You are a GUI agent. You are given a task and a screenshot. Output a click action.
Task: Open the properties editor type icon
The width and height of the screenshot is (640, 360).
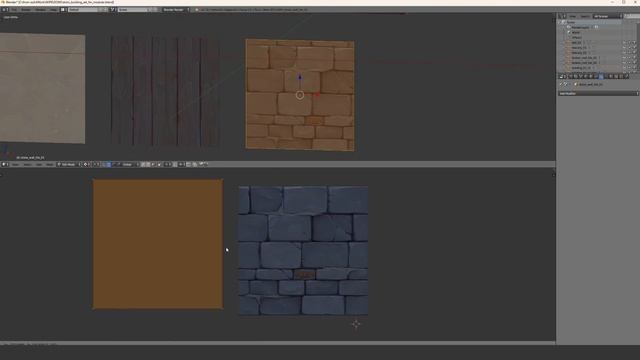562,77
